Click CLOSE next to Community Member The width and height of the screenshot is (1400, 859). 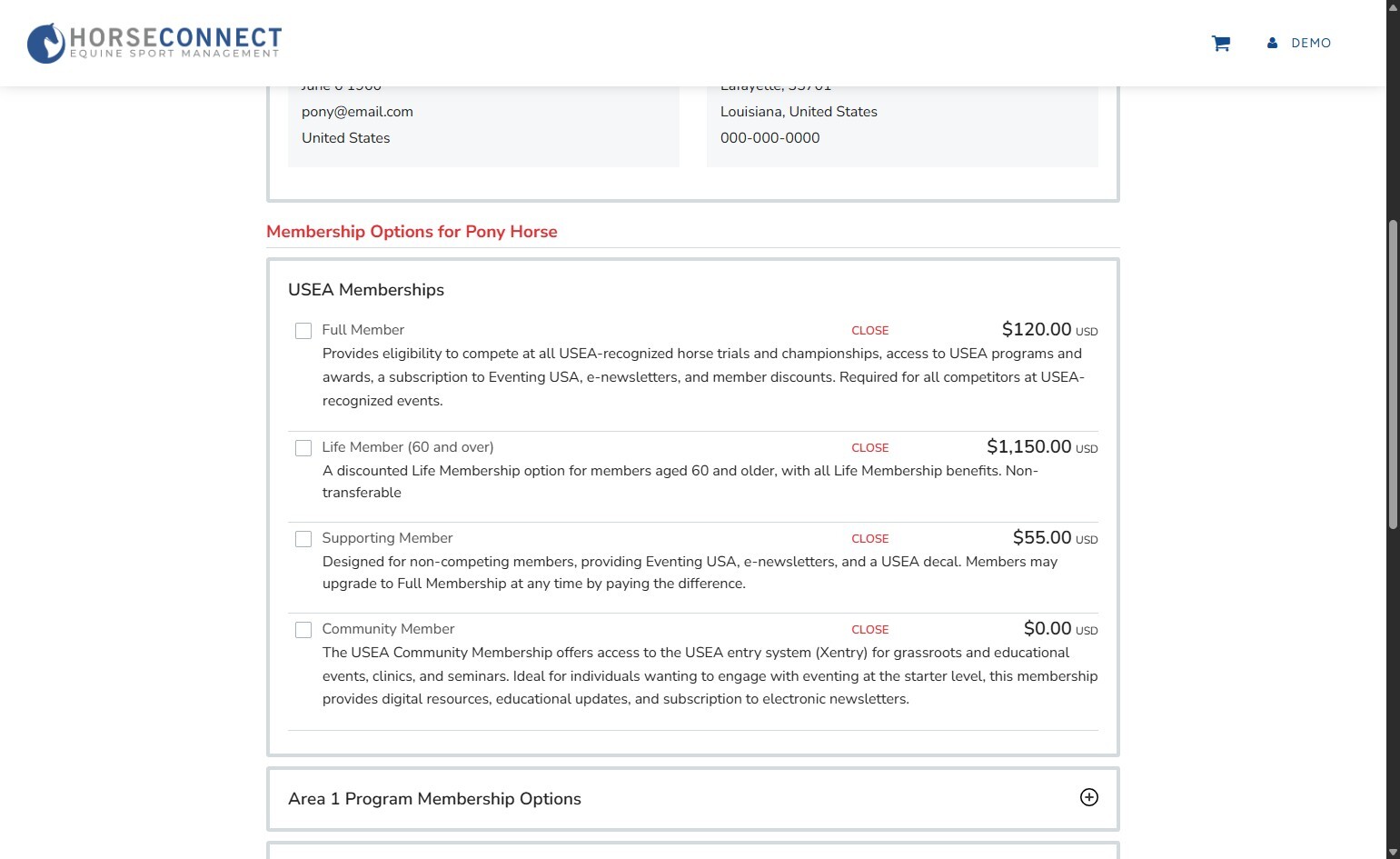(869, 630)
